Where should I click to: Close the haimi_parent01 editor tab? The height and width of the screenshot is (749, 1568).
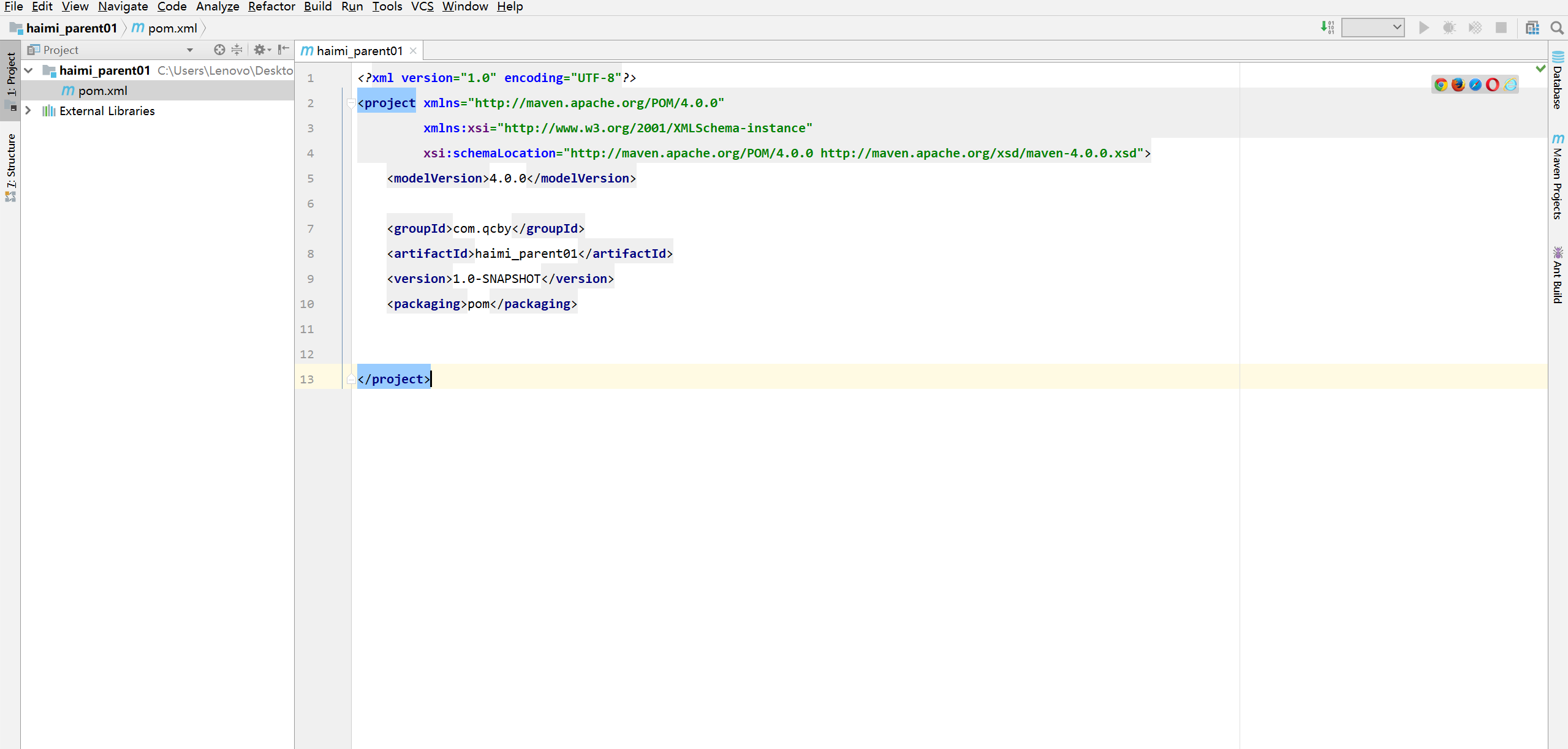click(x=413, y=51)
